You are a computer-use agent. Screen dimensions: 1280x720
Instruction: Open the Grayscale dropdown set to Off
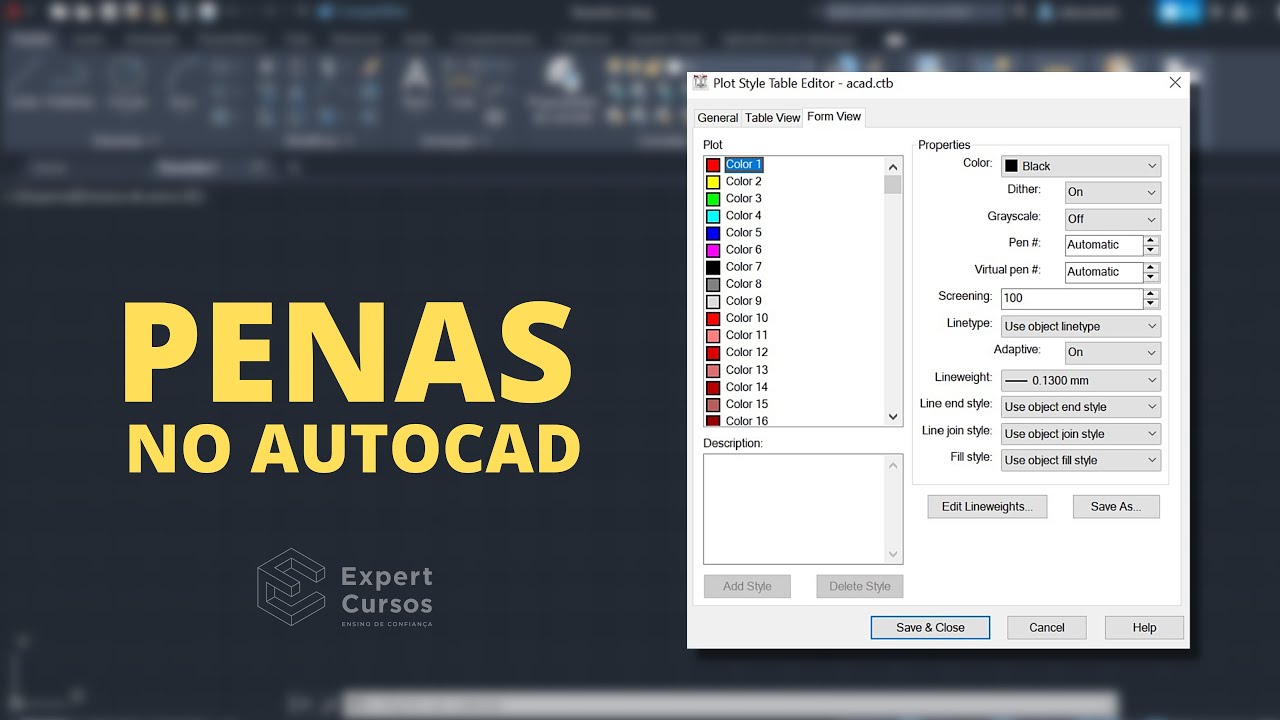(1112, 218)
